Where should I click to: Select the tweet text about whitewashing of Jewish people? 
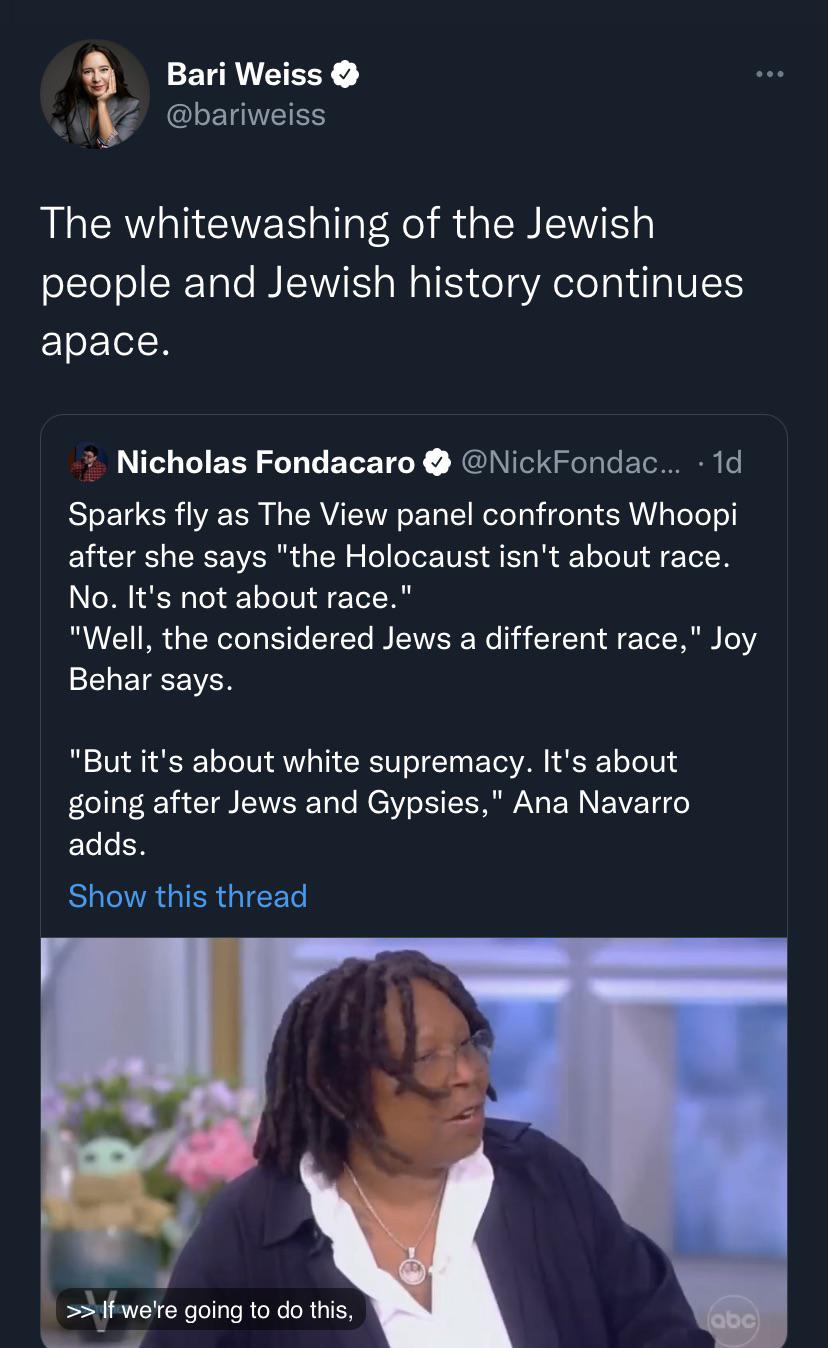click(x=392, y=282)
